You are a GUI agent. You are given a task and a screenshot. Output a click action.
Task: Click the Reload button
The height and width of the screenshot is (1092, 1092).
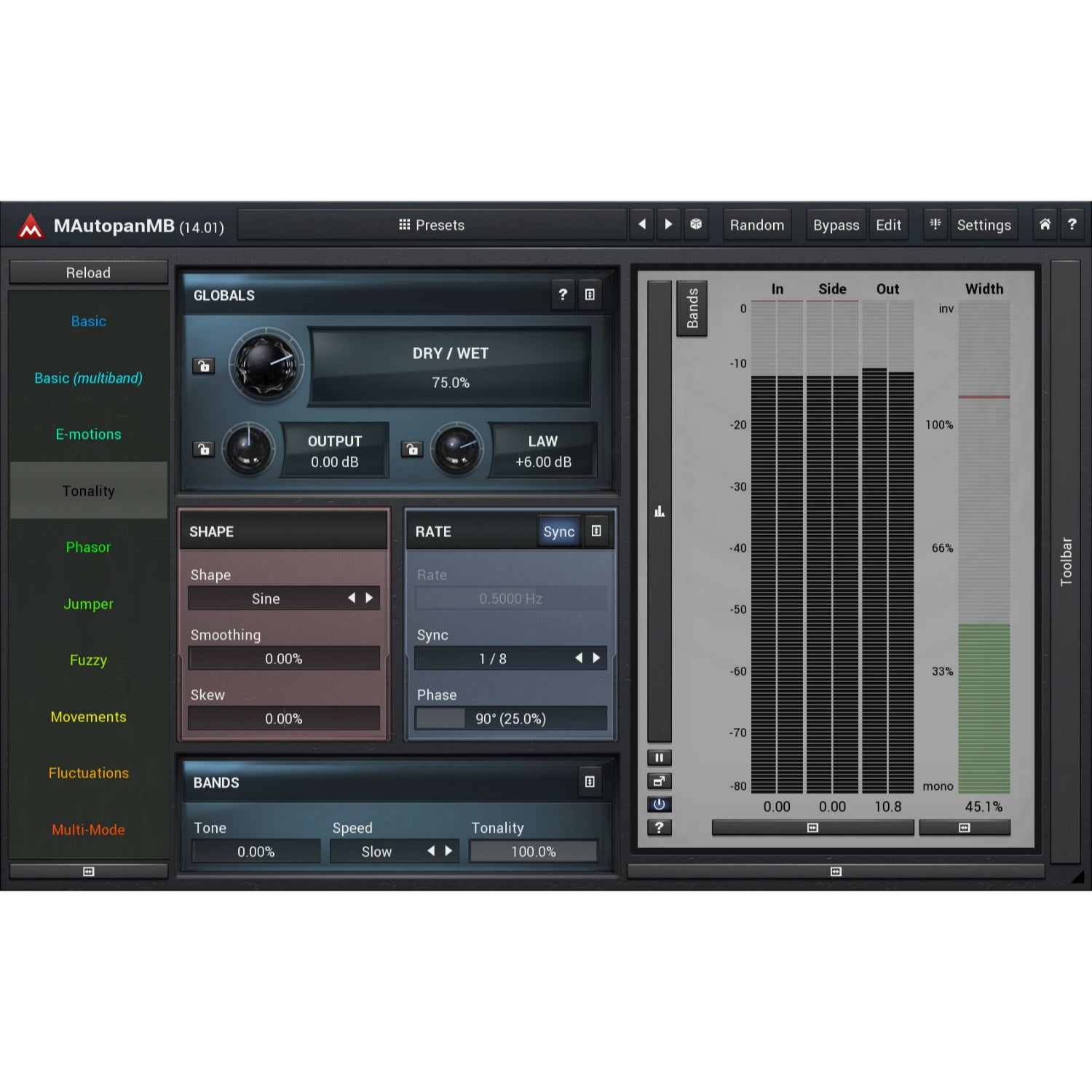[x=89, y=273]
